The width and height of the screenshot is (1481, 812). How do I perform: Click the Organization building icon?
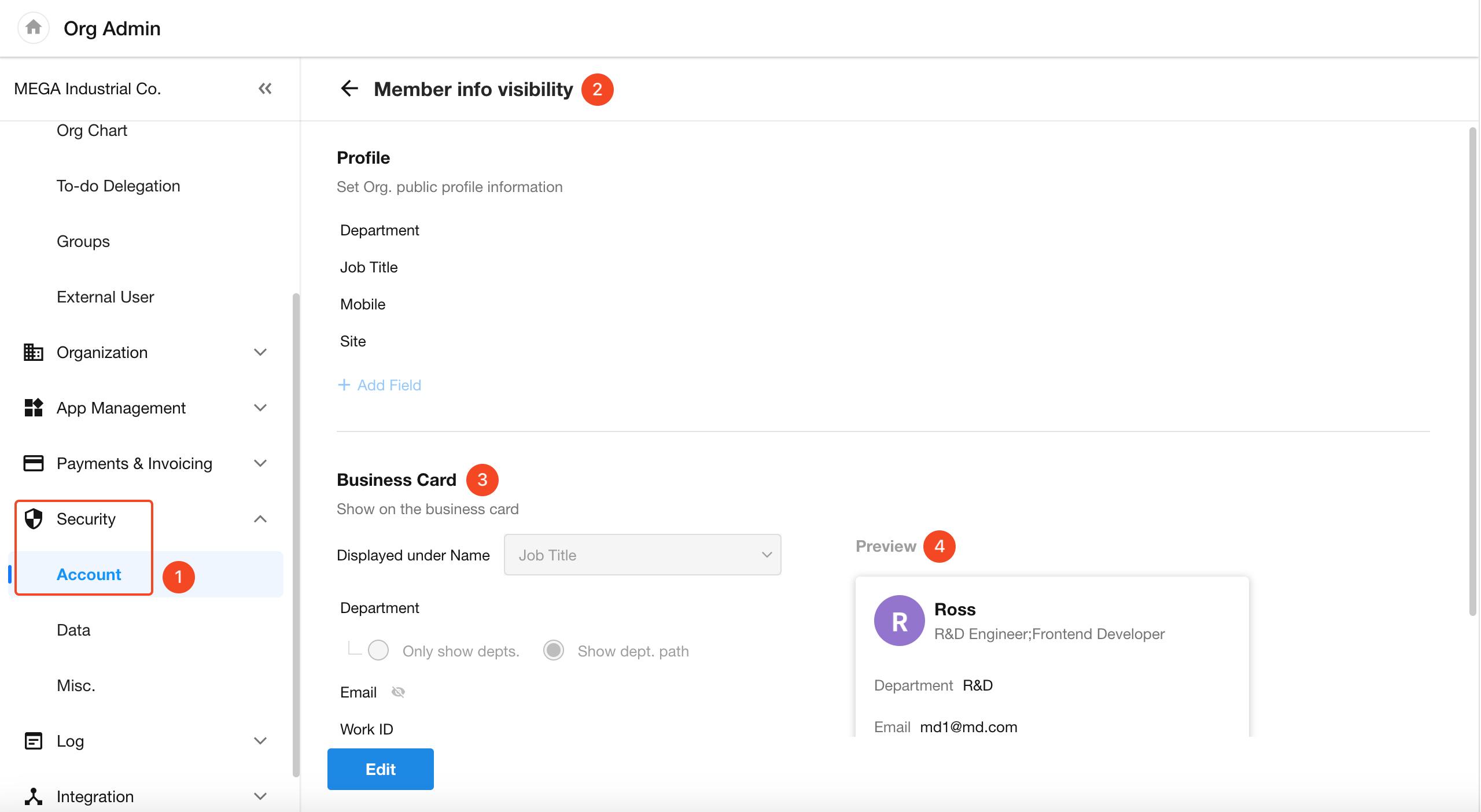pyautogui.click(x=33, y=352)
